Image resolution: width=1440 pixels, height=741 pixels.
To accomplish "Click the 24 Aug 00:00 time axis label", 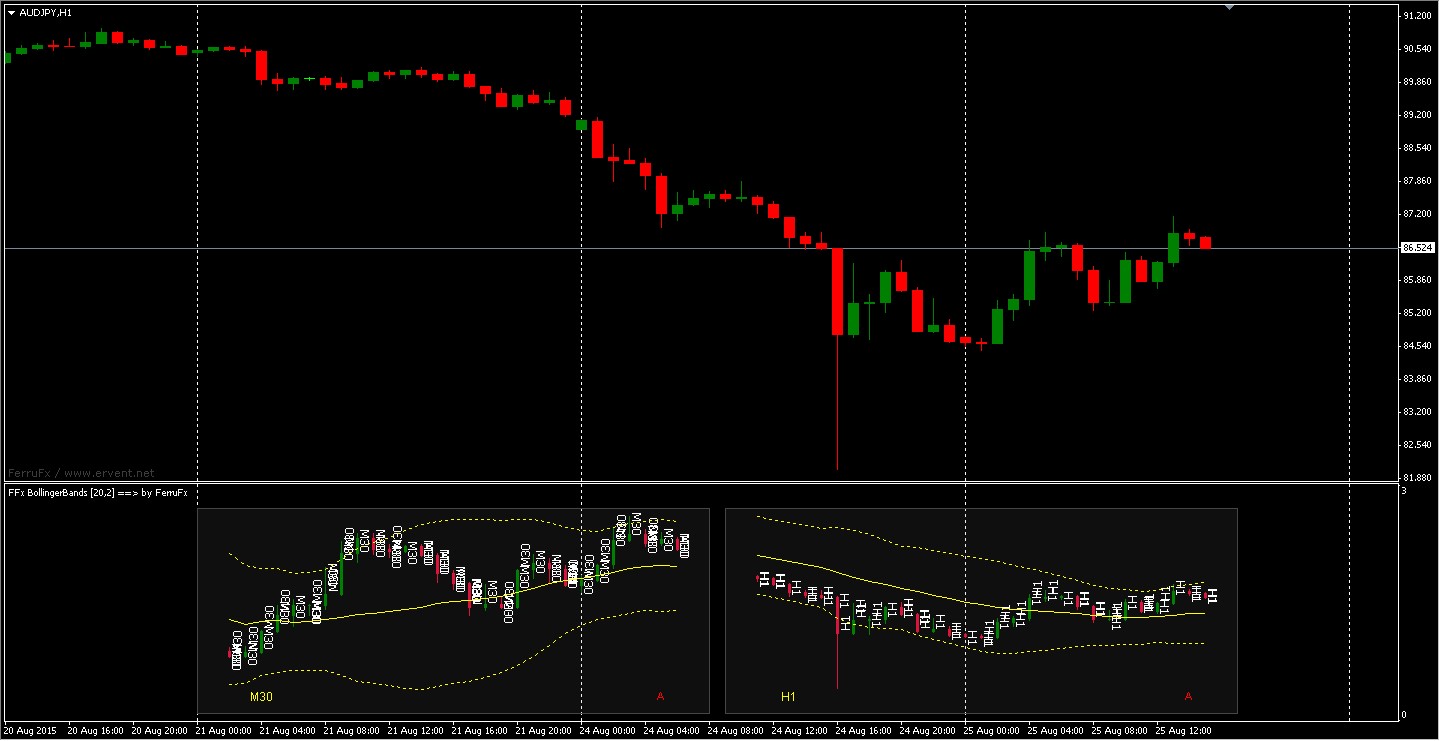I will [607, 731].
